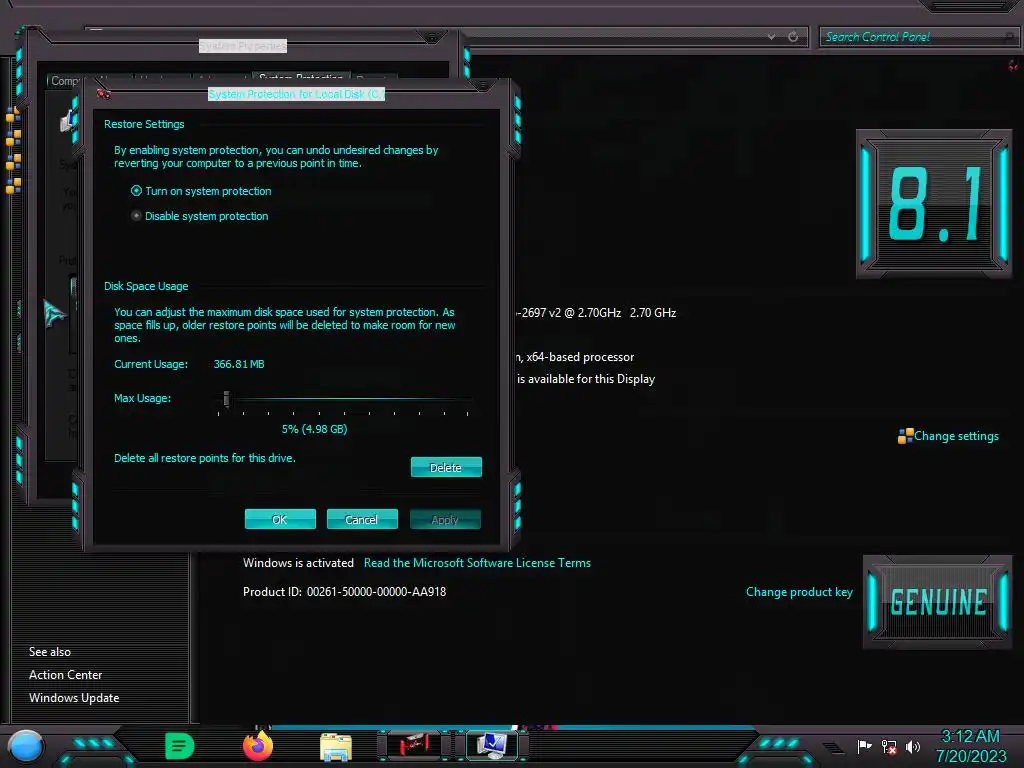1024x768 pixels.
Task: Click the network tray icon
Action: pyautogui.click(x=889, y=746)
